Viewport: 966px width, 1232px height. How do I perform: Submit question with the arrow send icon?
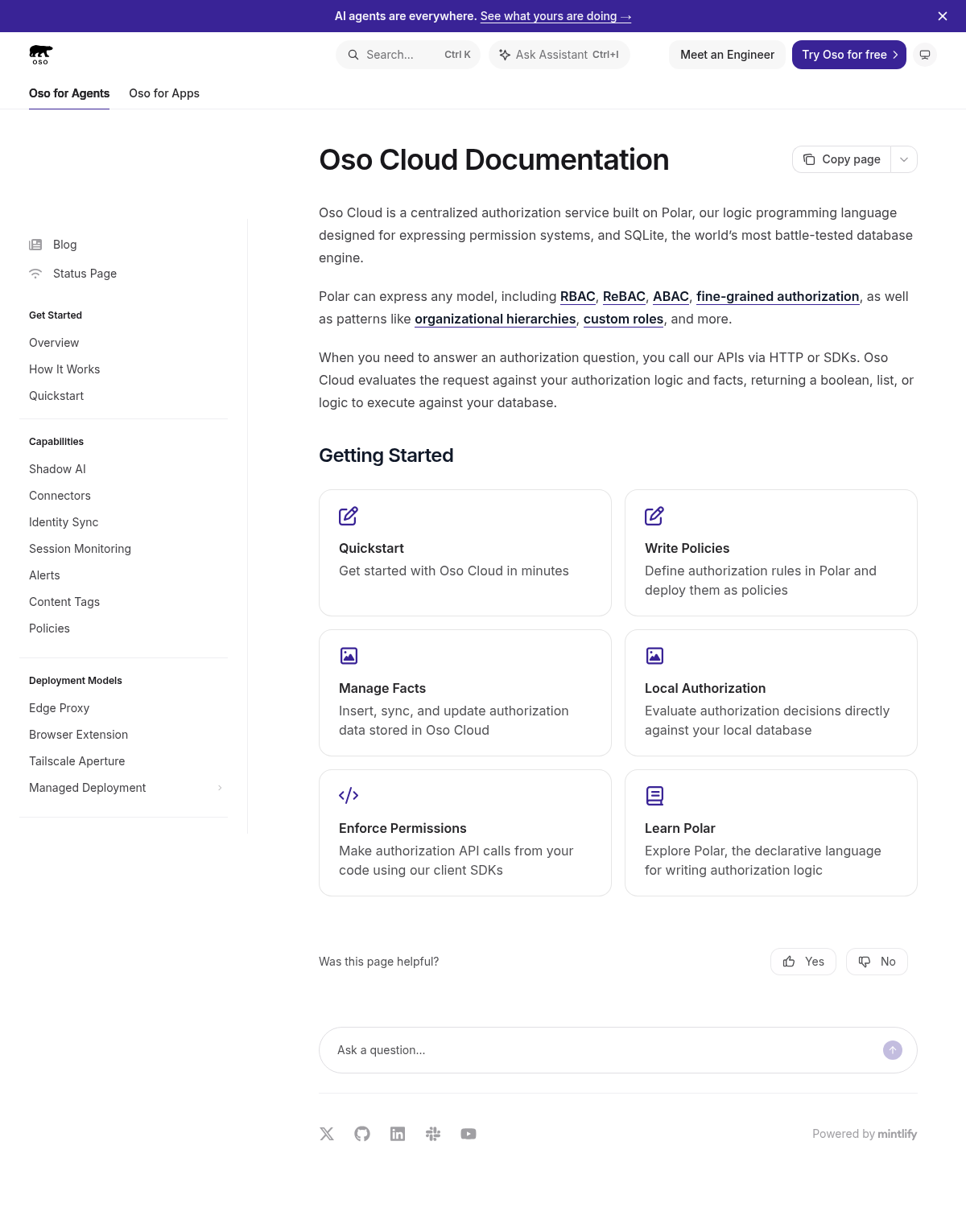point(893,1050)
